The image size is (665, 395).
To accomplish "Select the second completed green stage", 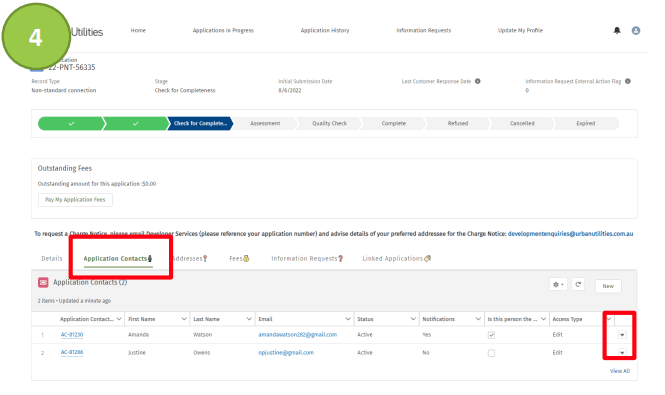I will pyautogui.click(x=136, y=123).
